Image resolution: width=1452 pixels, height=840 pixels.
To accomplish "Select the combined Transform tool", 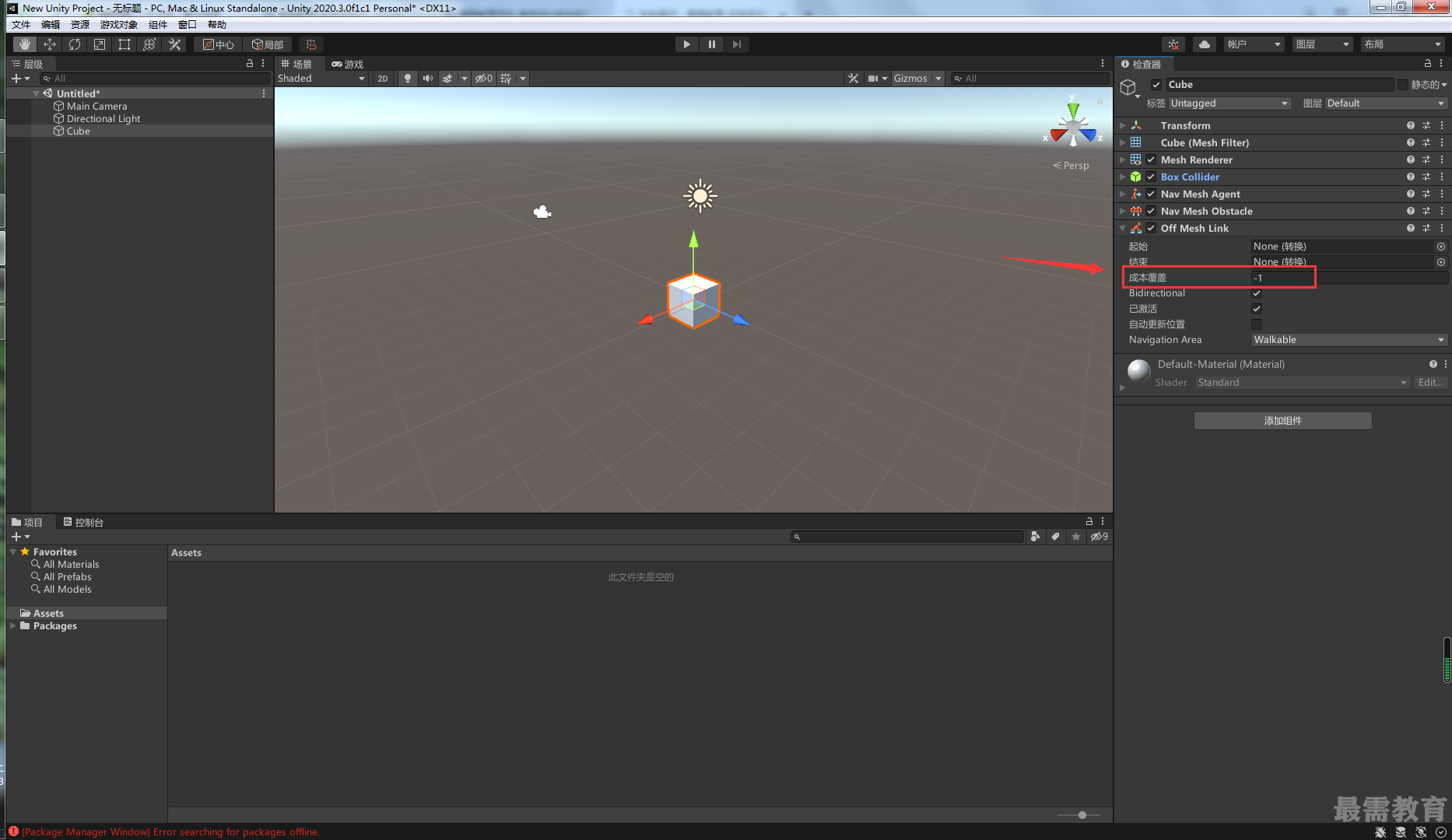I will click(149, 44).
